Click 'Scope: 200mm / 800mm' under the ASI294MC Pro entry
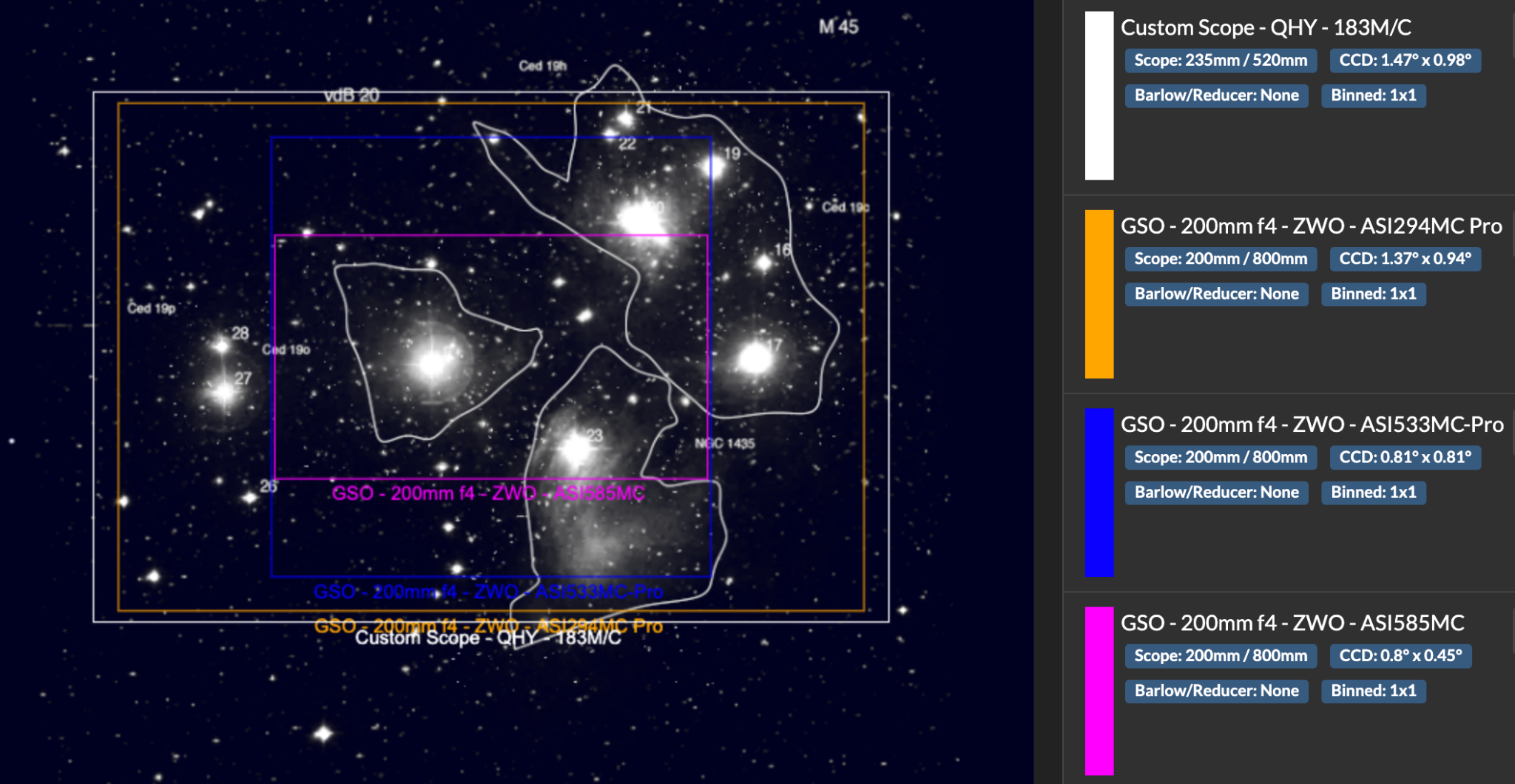This screenshot has width=1515, height=784. tap(1221, 259)
